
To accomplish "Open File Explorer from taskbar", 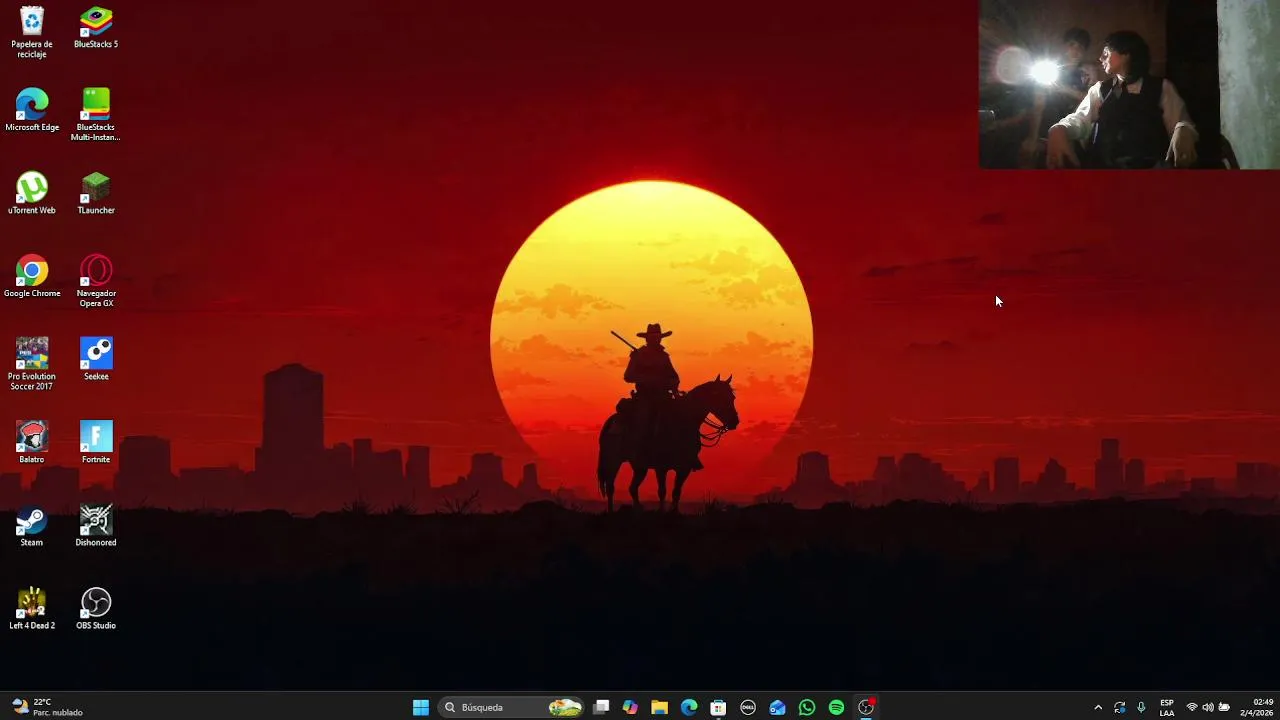I will (x=659, y=707).
